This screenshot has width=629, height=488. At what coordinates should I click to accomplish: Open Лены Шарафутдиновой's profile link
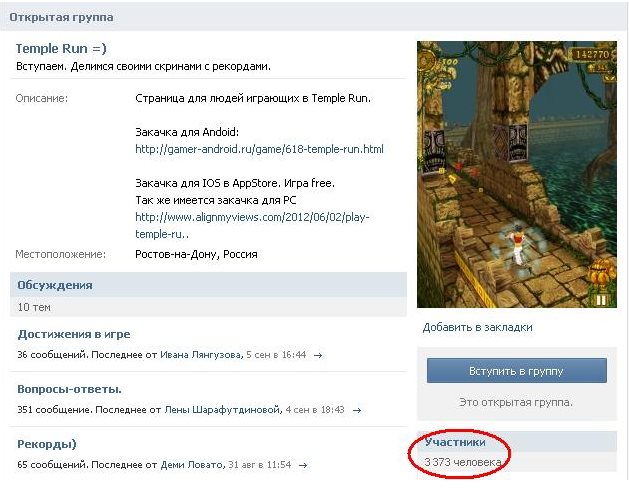pos(223,410)
